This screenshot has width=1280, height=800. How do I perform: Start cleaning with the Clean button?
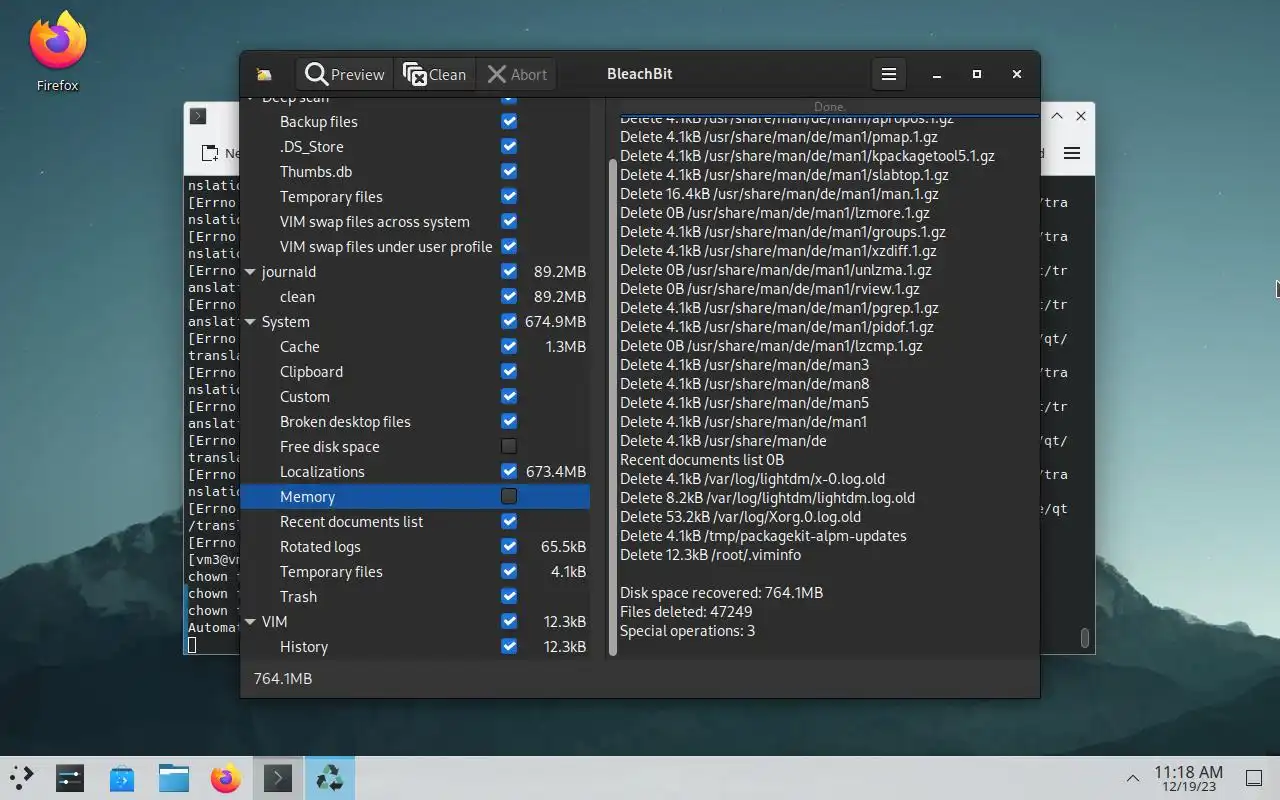tap(434, 74)
